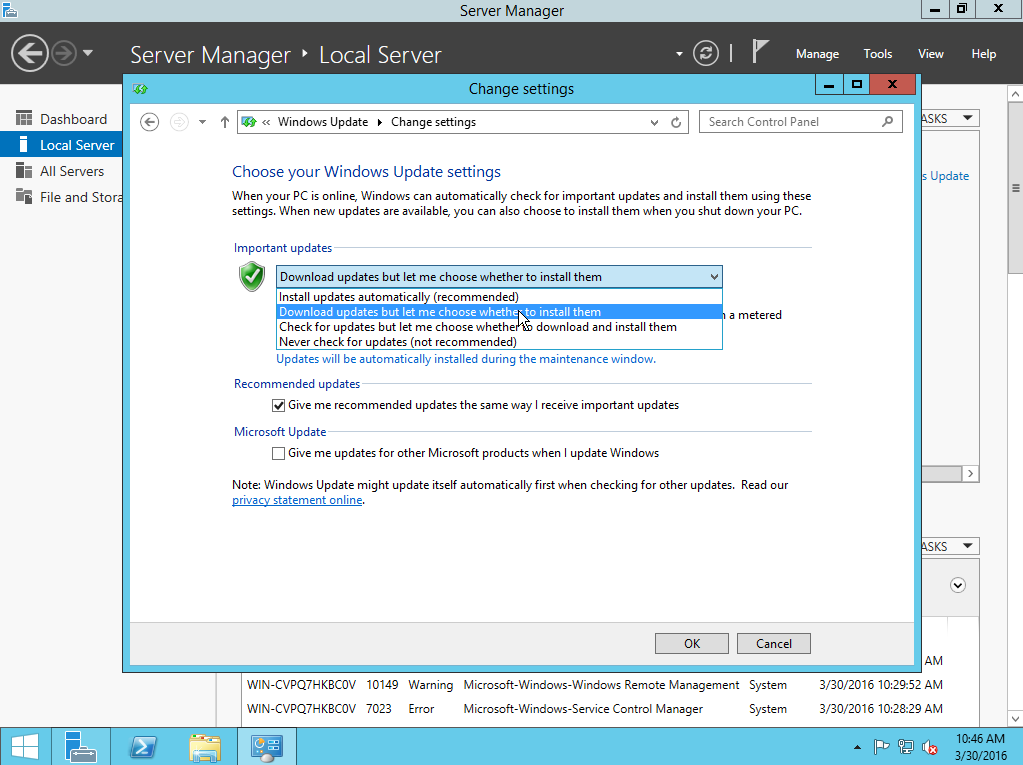Switch to Control Panel taskbar item
Screen dimensions: 1023x765
267,747
